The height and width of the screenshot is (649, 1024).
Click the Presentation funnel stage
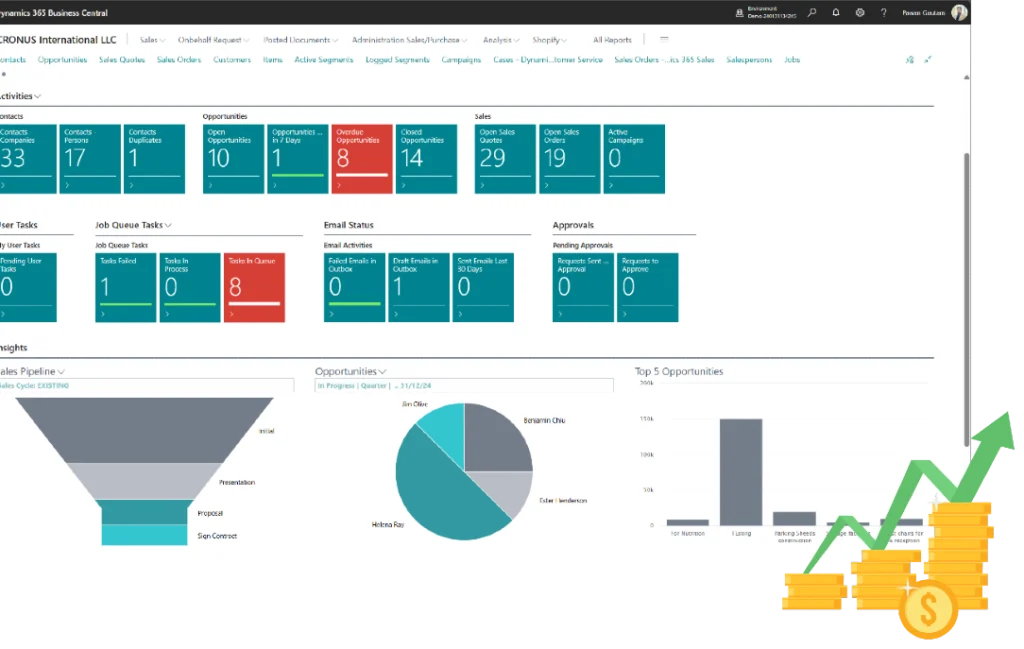(x=144, y=481)
